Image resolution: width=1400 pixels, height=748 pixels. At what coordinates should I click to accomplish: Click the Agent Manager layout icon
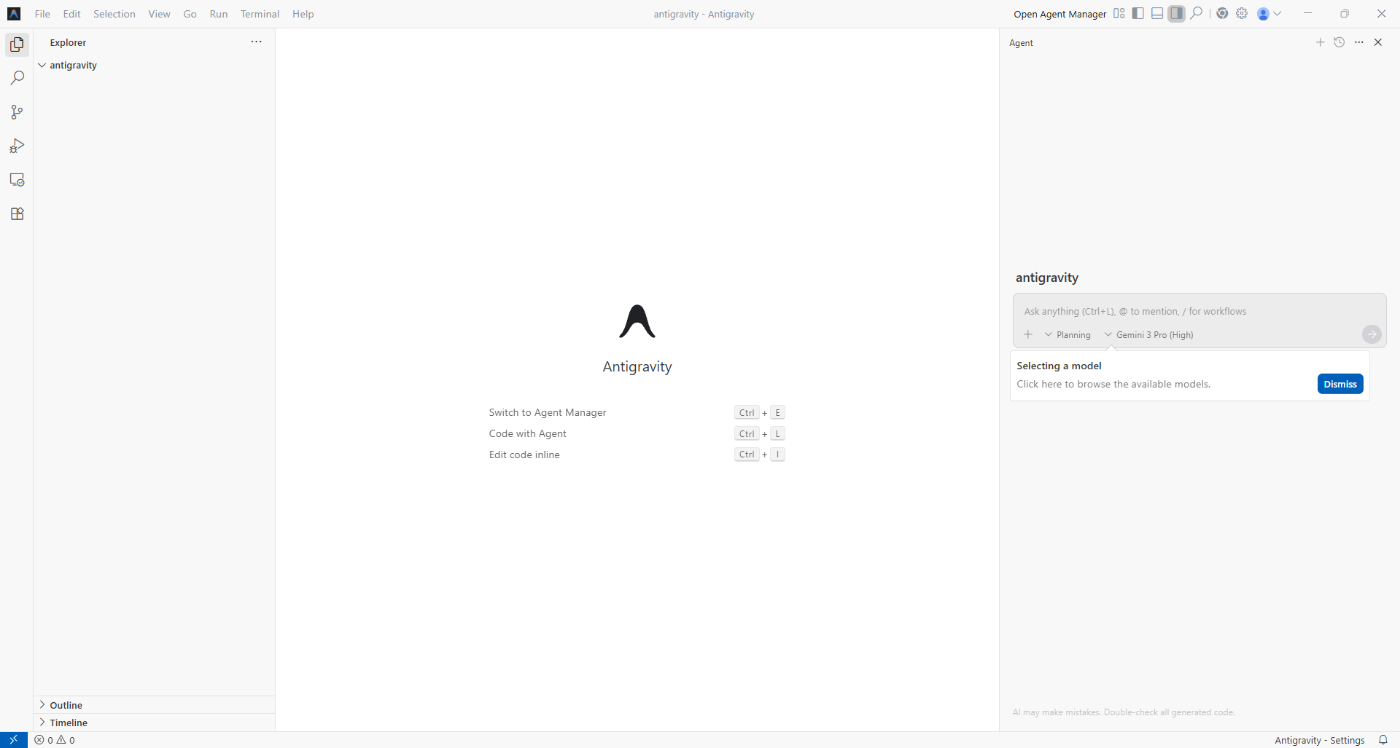coord(1119,14)
